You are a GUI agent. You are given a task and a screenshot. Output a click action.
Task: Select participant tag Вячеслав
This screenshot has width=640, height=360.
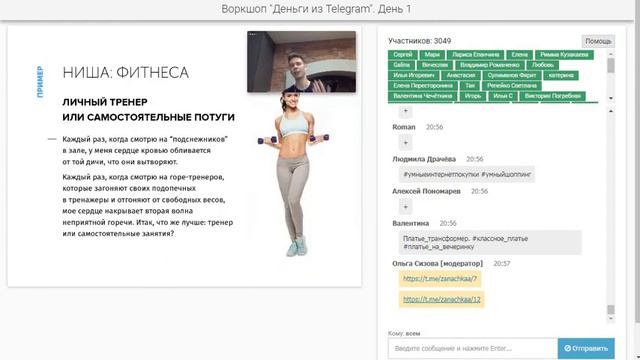point(435,65)
